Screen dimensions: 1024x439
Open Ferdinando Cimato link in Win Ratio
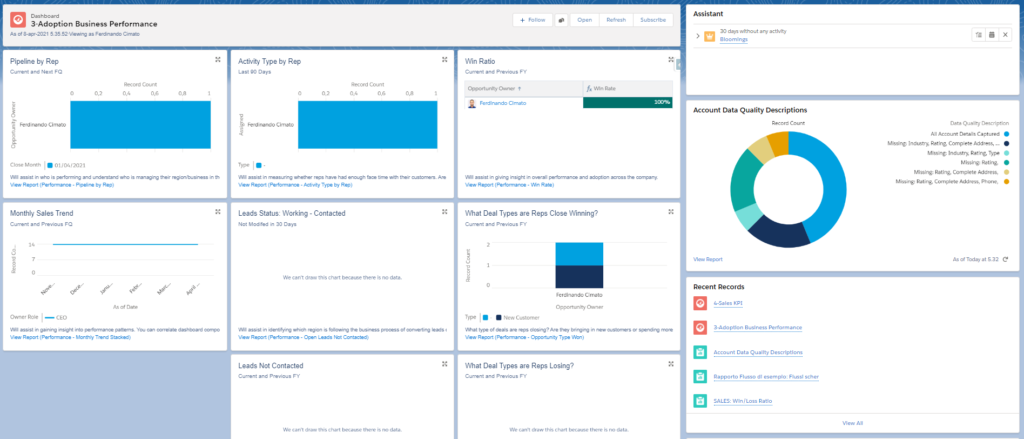pyautogui.click(x=502, y=103)
